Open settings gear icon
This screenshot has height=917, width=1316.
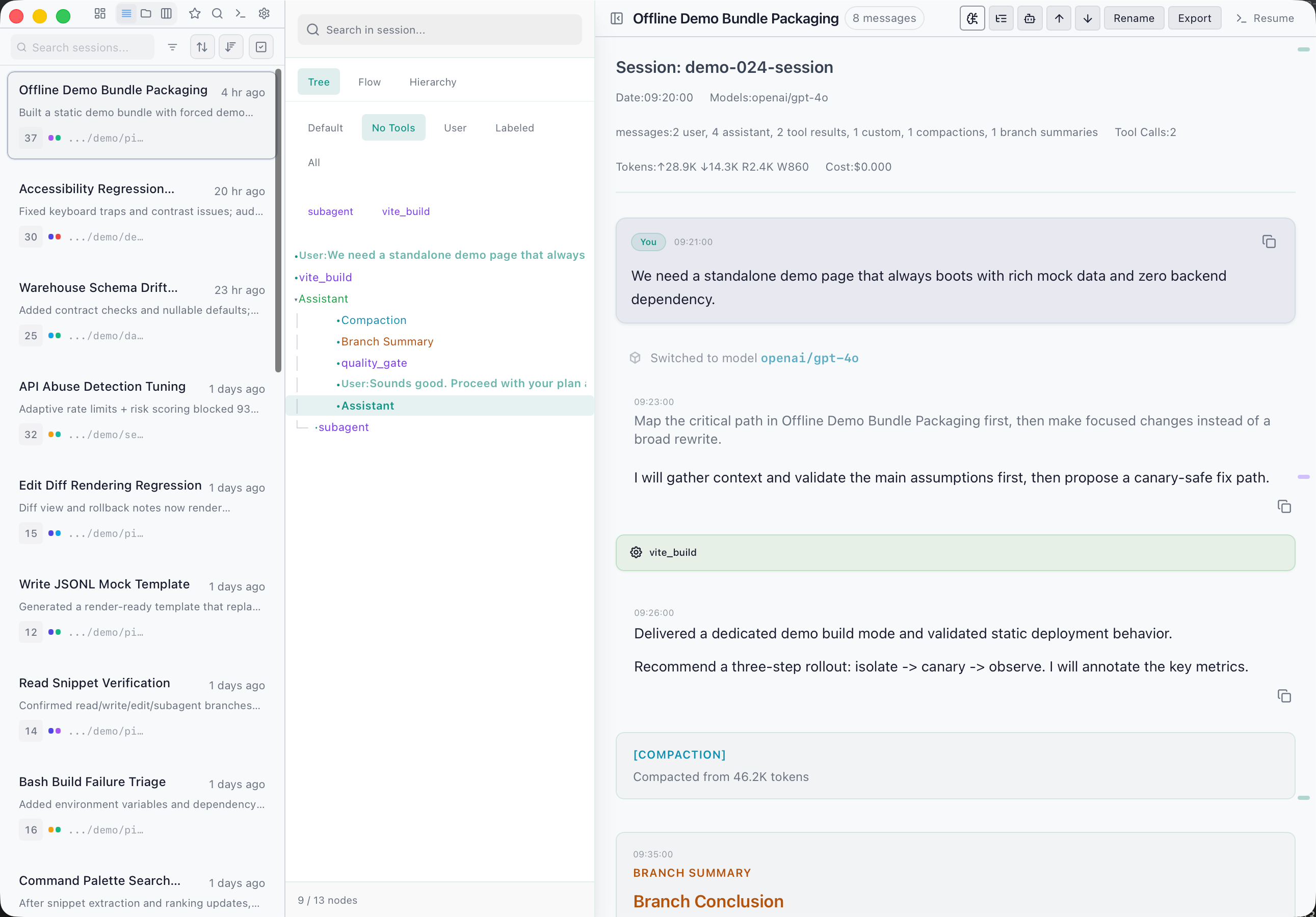[x=264, y=13]
